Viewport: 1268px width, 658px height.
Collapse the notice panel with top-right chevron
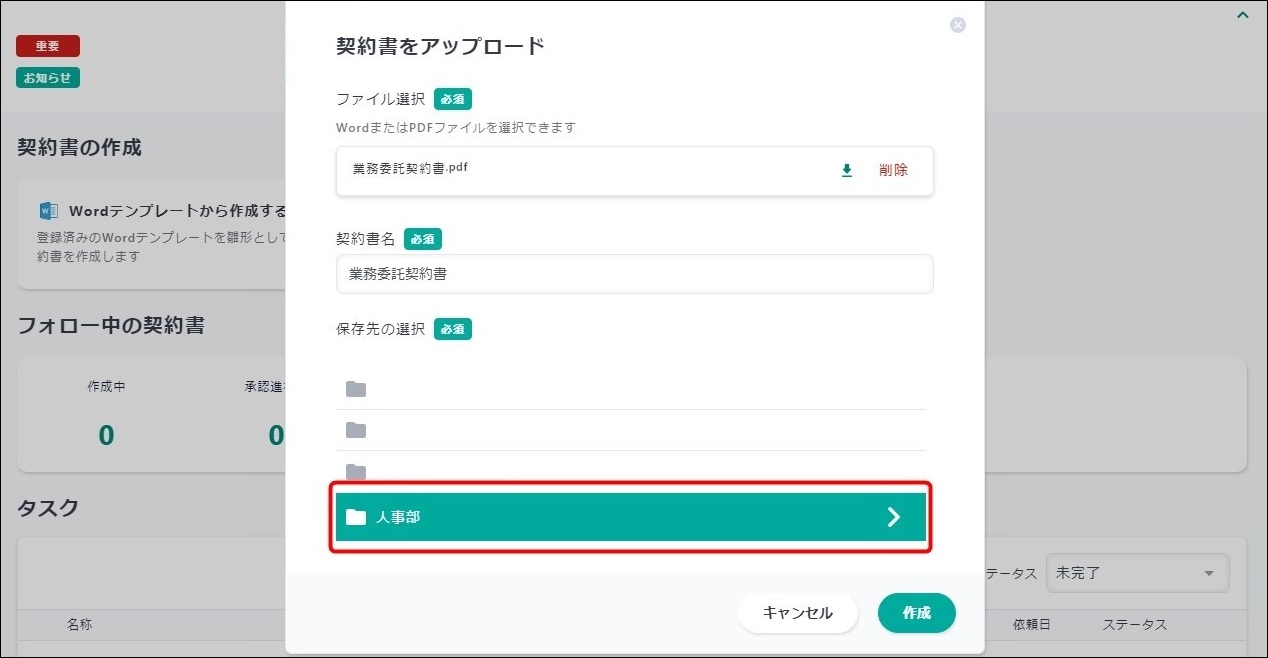1242,15
